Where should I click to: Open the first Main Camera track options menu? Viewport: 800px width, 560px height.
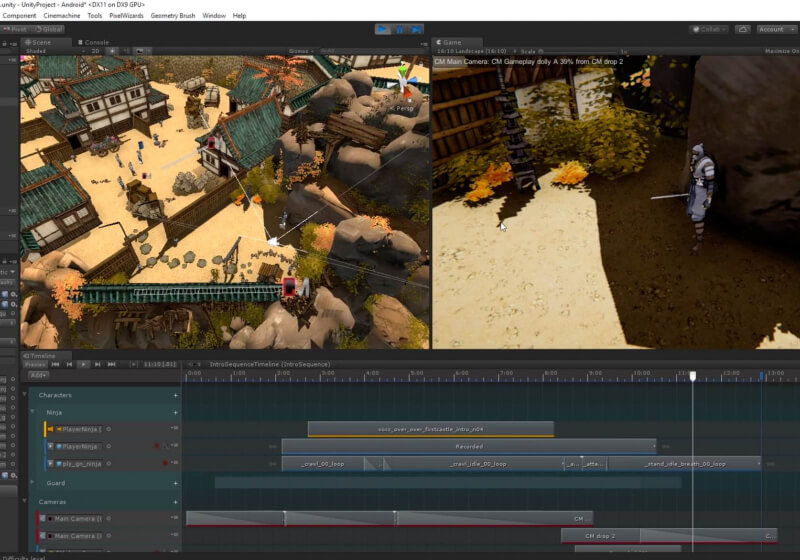(x=174, y=518)
